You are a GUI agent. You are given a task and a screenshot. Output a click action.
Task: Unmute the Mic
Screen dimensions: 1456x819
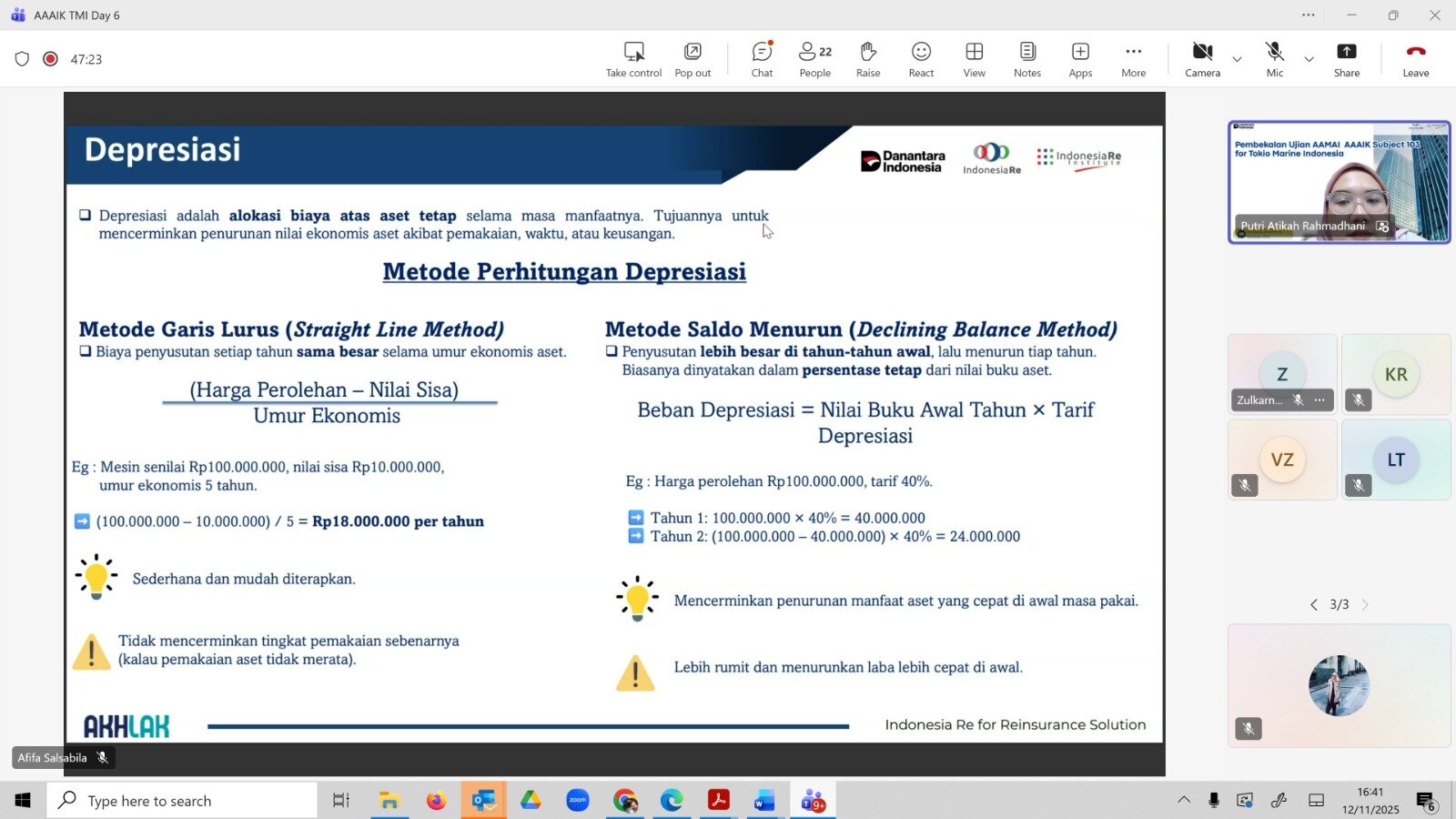coord(1274,59)
